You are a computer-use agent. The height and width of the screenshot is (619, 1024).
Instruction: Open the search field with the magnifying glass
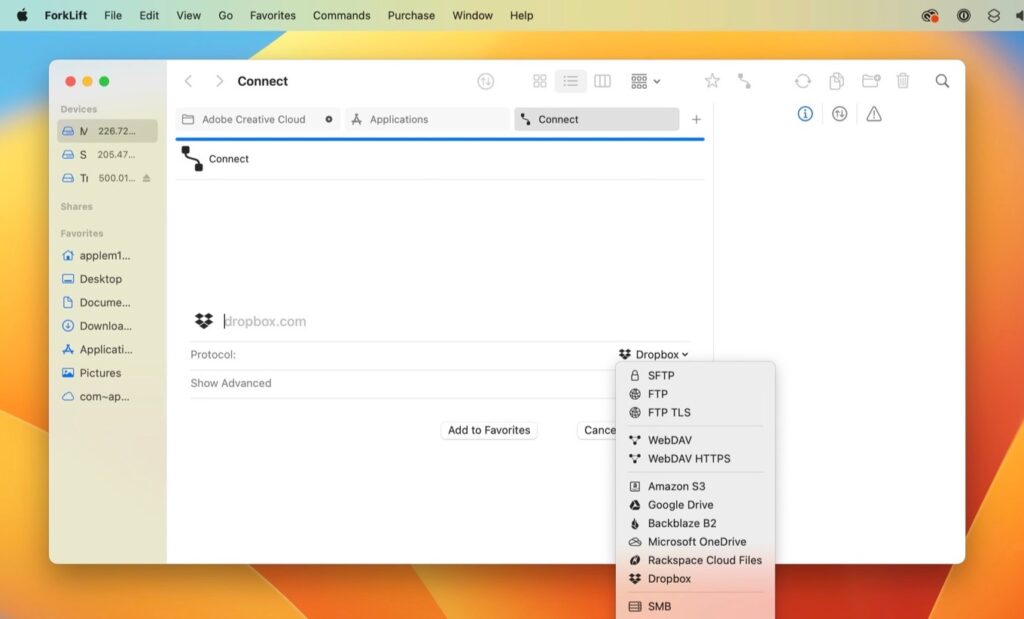click(x=941, y=81)
